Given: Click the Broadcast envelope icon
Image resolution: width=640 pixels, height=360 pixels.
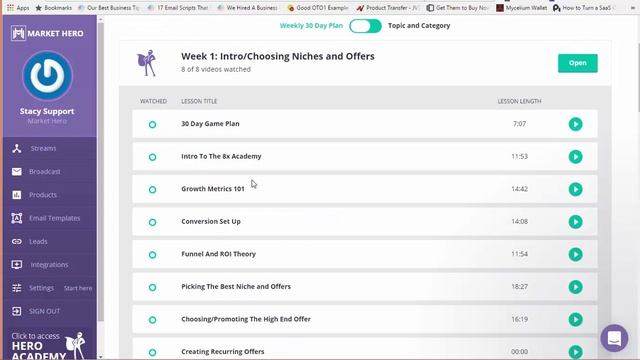Looking at the screenshot, I should point(17,172).
